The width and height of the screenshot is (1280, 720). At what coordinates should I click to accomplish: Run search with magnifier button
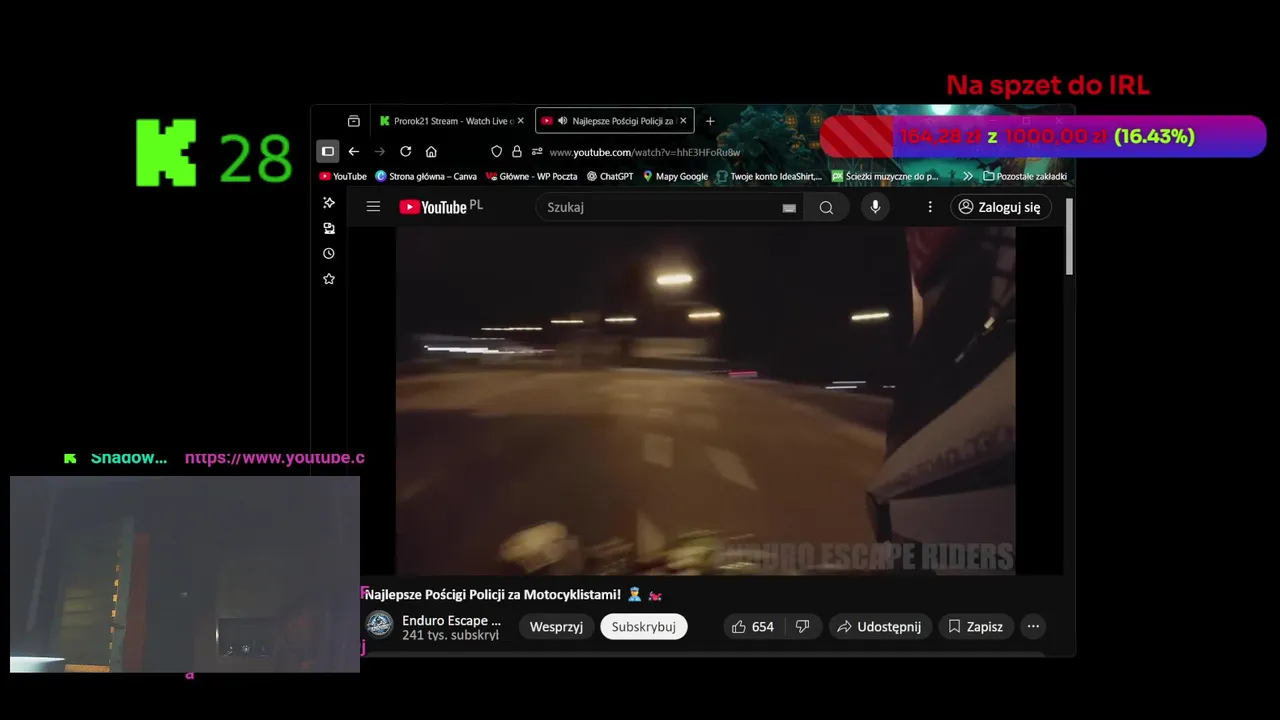pyautogui.click(x=826, y=207)
